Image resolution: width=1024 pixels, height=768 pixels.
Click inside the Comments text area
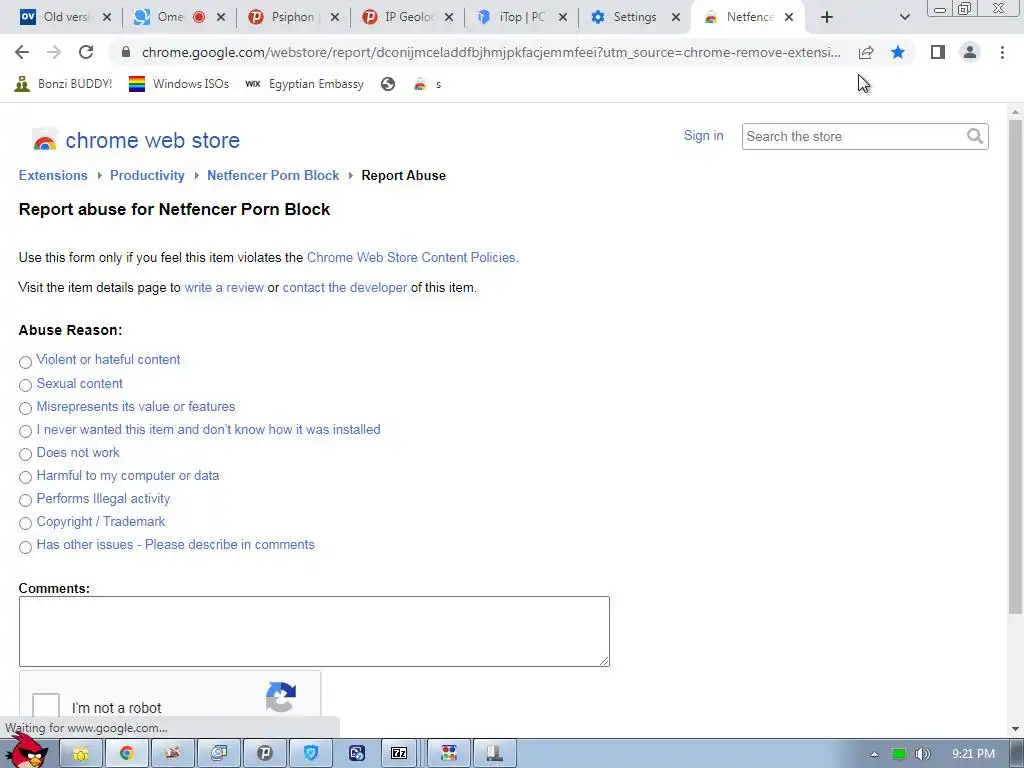(314, 632)
